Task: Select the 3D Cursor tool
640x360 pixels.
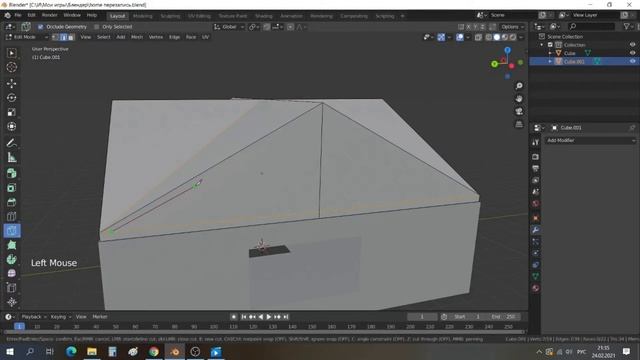Action: 11,67
